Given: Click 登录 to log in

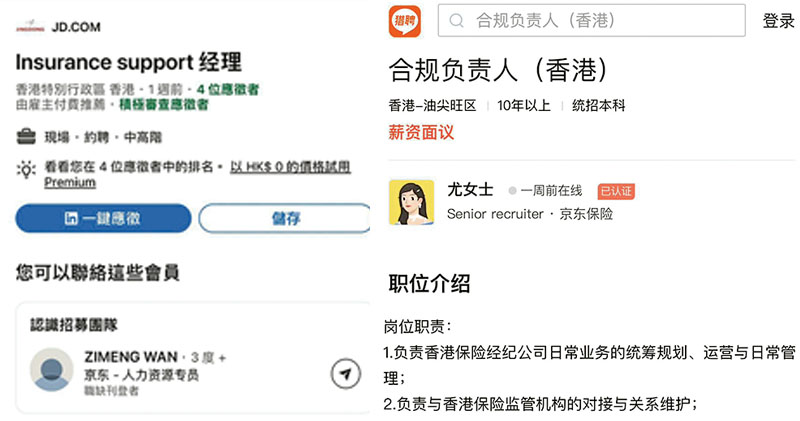Looking at the screenshot, I should tap(778, 21).
